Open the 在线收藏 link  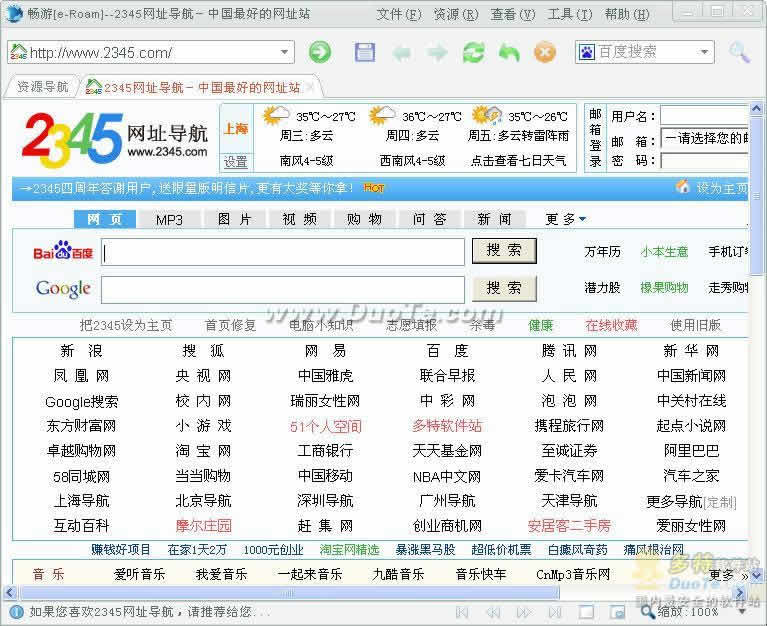[x=611, y=325]
